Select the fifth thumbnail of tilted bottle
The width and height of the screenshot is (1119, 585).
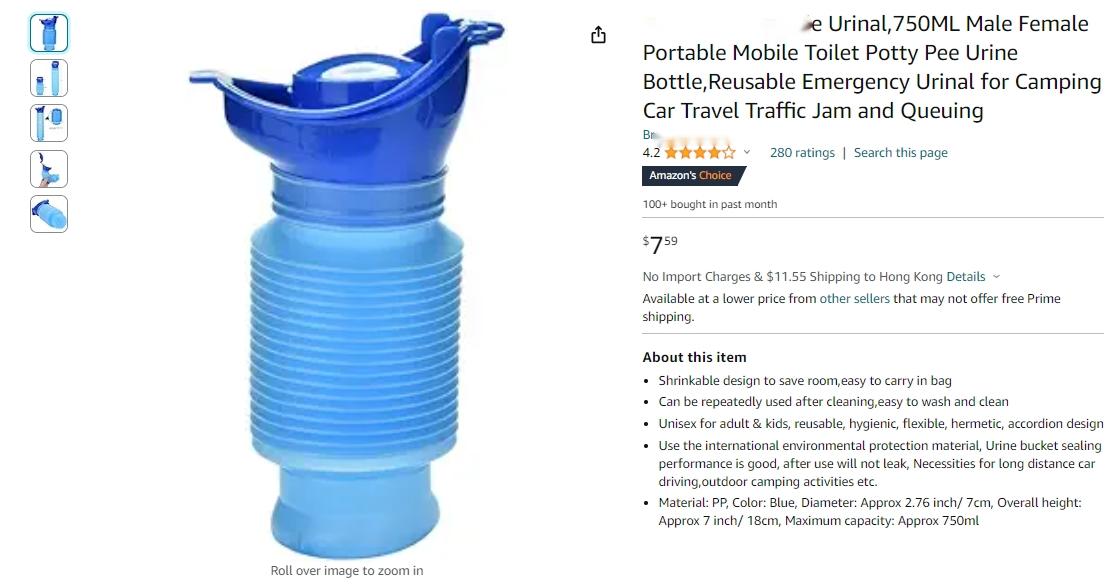coord(49,214)
